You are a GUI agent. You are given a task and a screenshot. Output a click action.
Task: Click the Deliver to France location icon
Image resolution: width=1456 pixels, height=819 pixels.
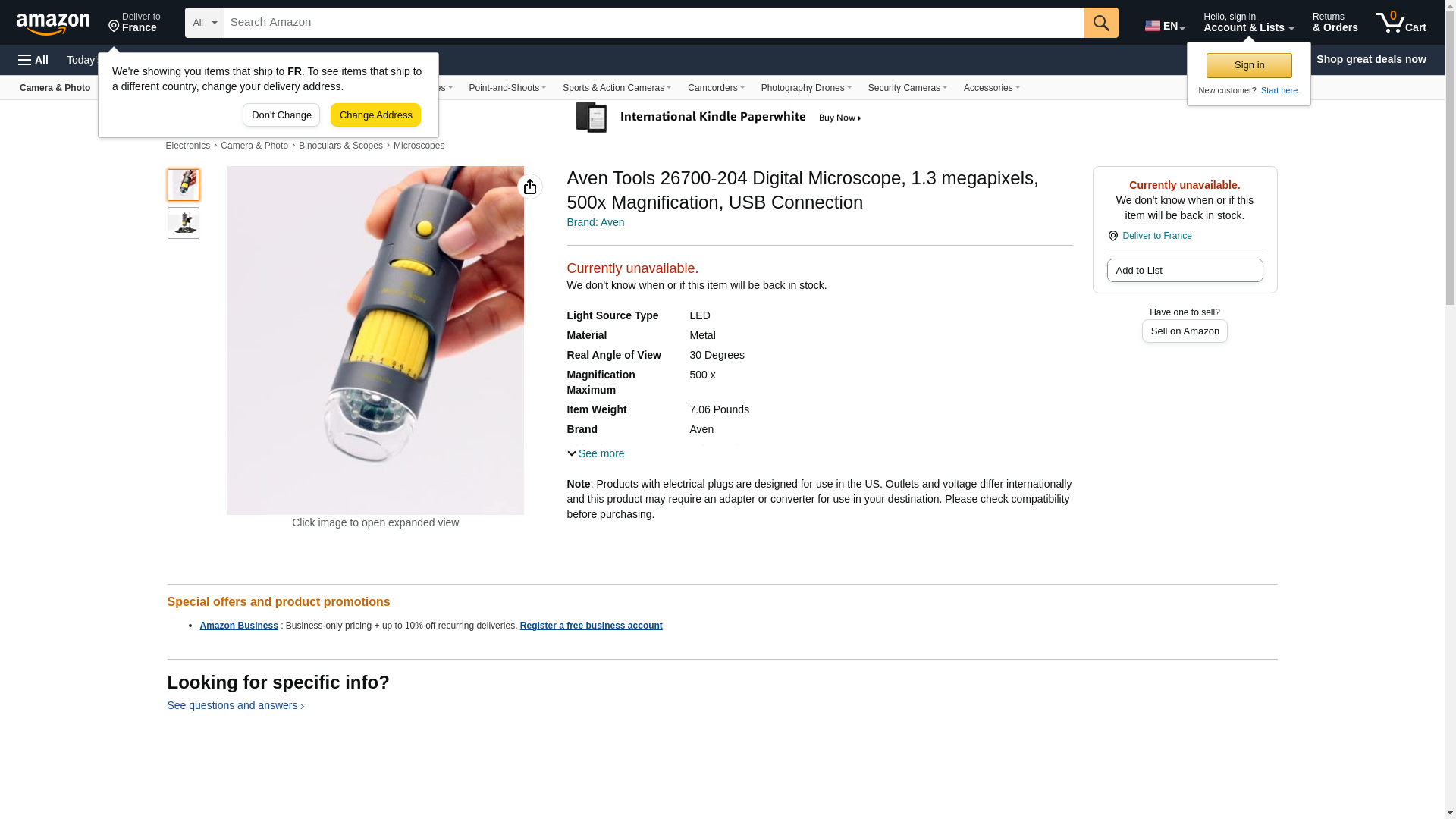pyautogui.click(x=114, y=27)
